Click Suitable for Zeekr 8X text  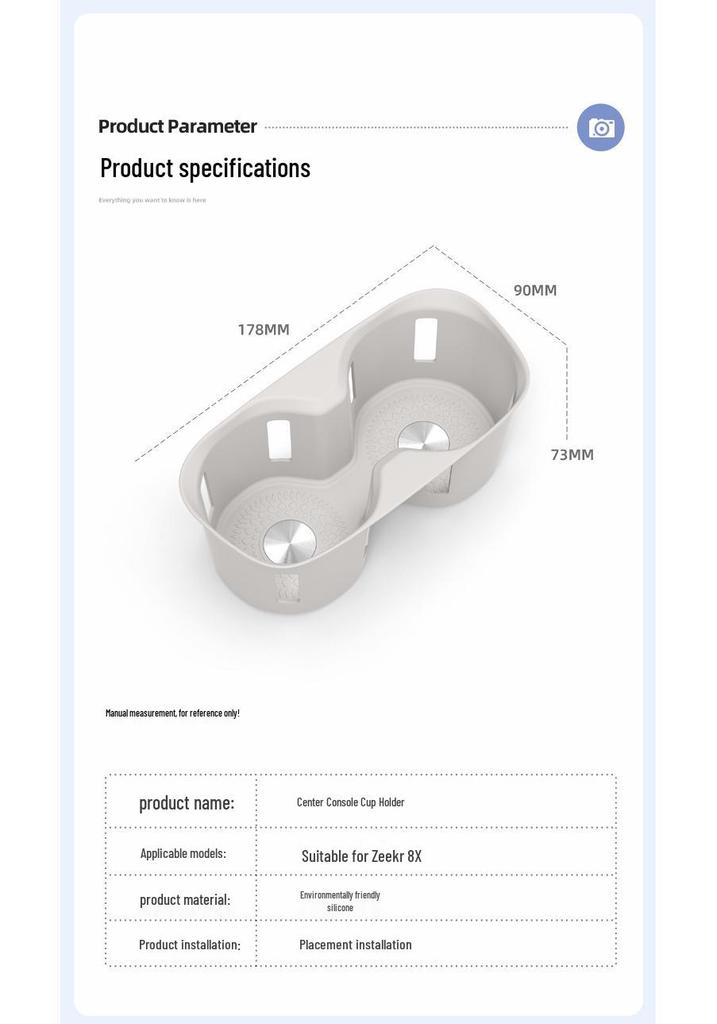(x=361, y=856)
